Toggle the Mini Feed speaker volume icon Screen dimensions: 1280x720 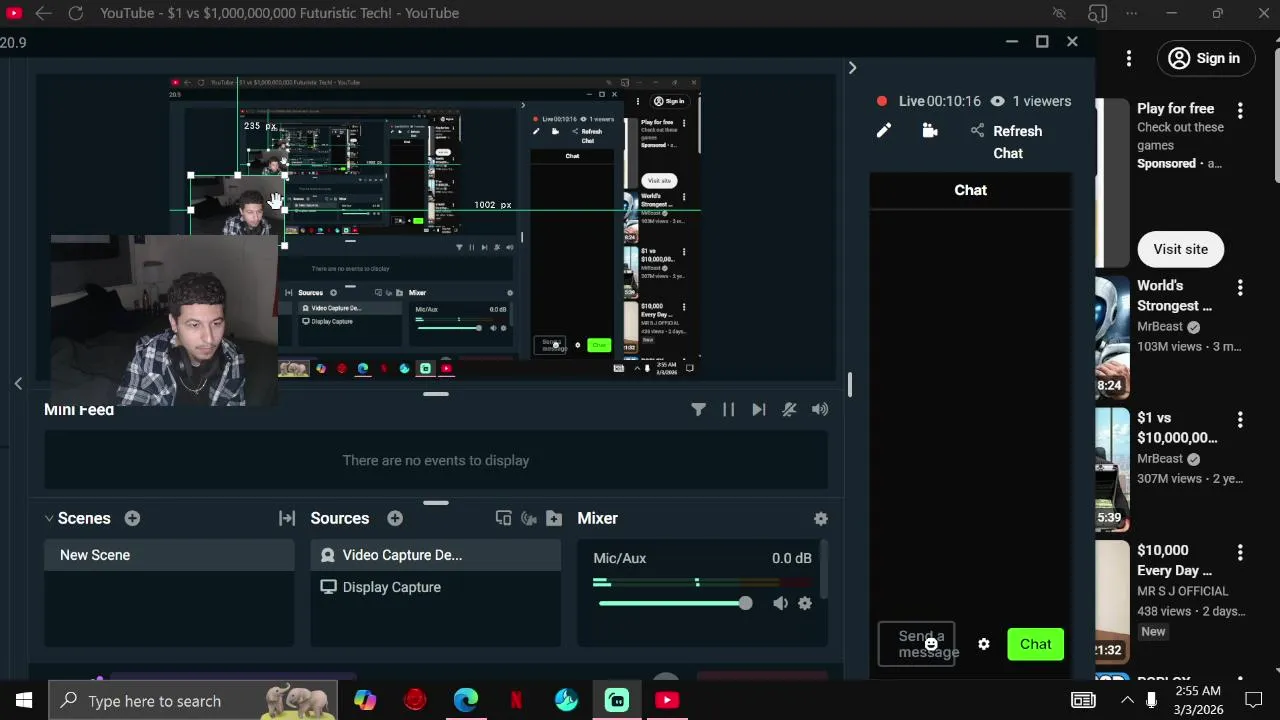(x=820, y=409)
